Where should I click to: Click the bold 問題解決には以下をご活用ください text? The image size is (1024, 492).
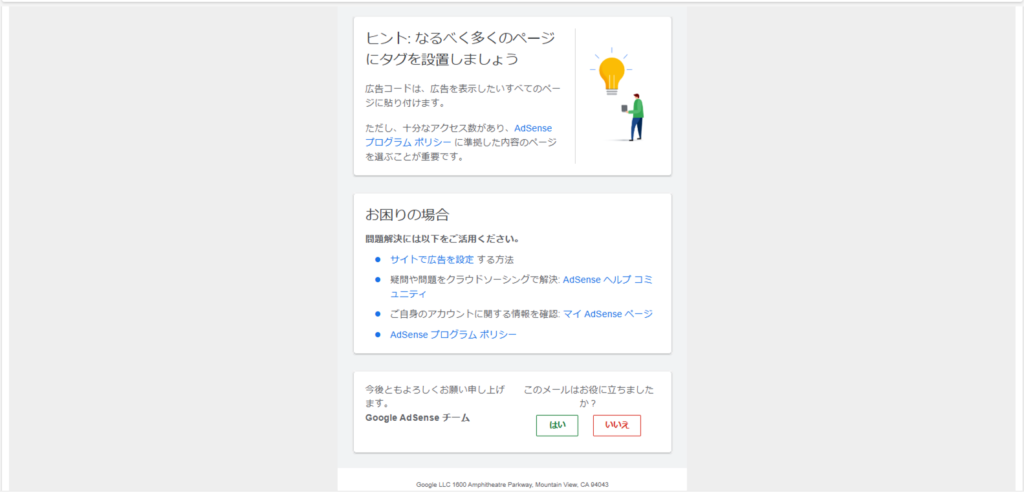442,239
